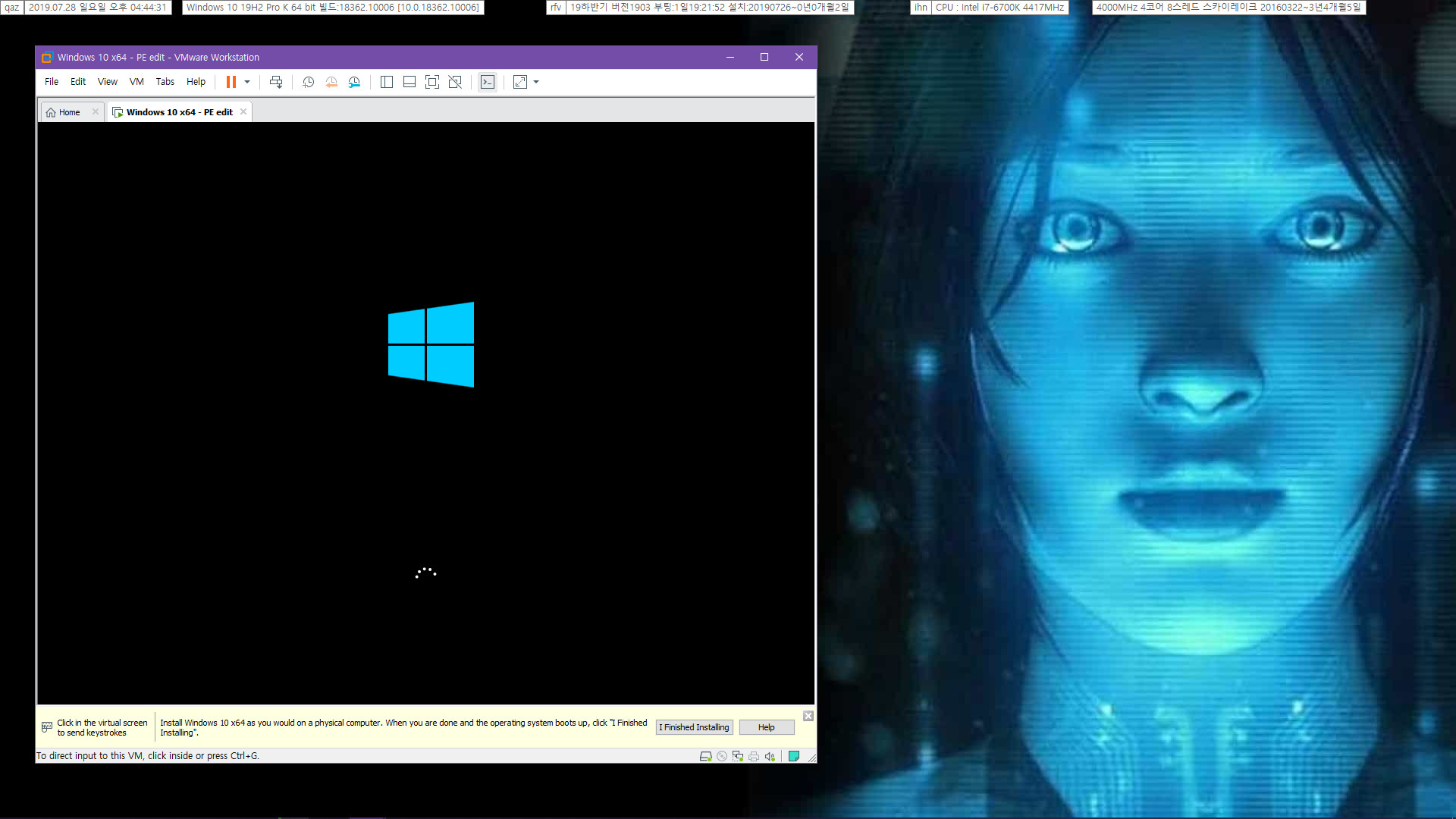1456x819 pixels.
Task: Click inside the VM screen on Windows logo
Action: coord(431,345)
